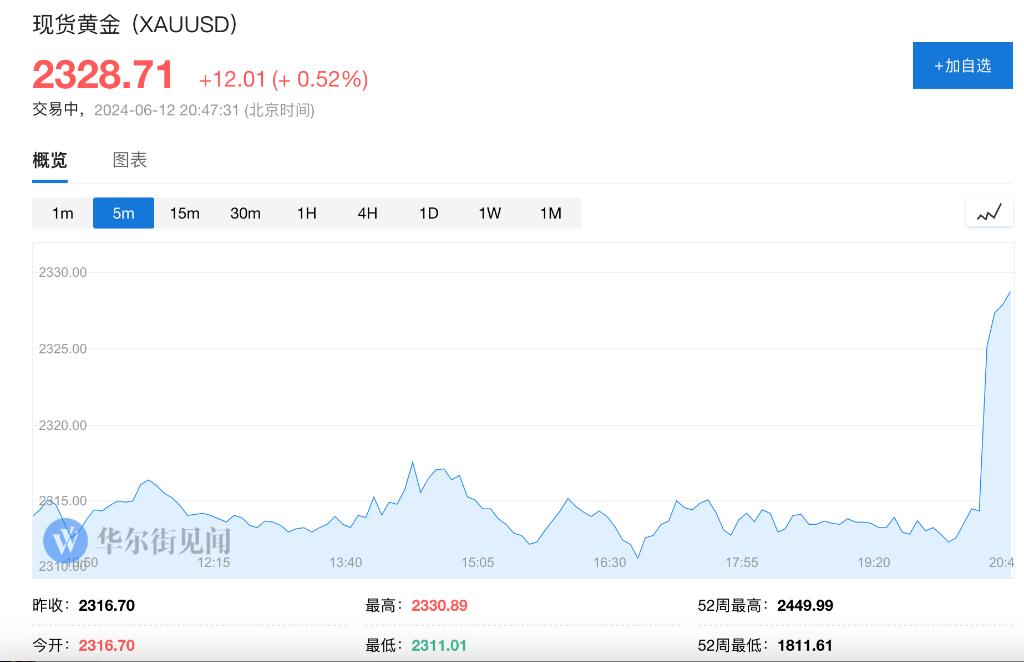Change the timeframe to 4H
This screenshot has width=1024, height=662.
pos(368,213)
